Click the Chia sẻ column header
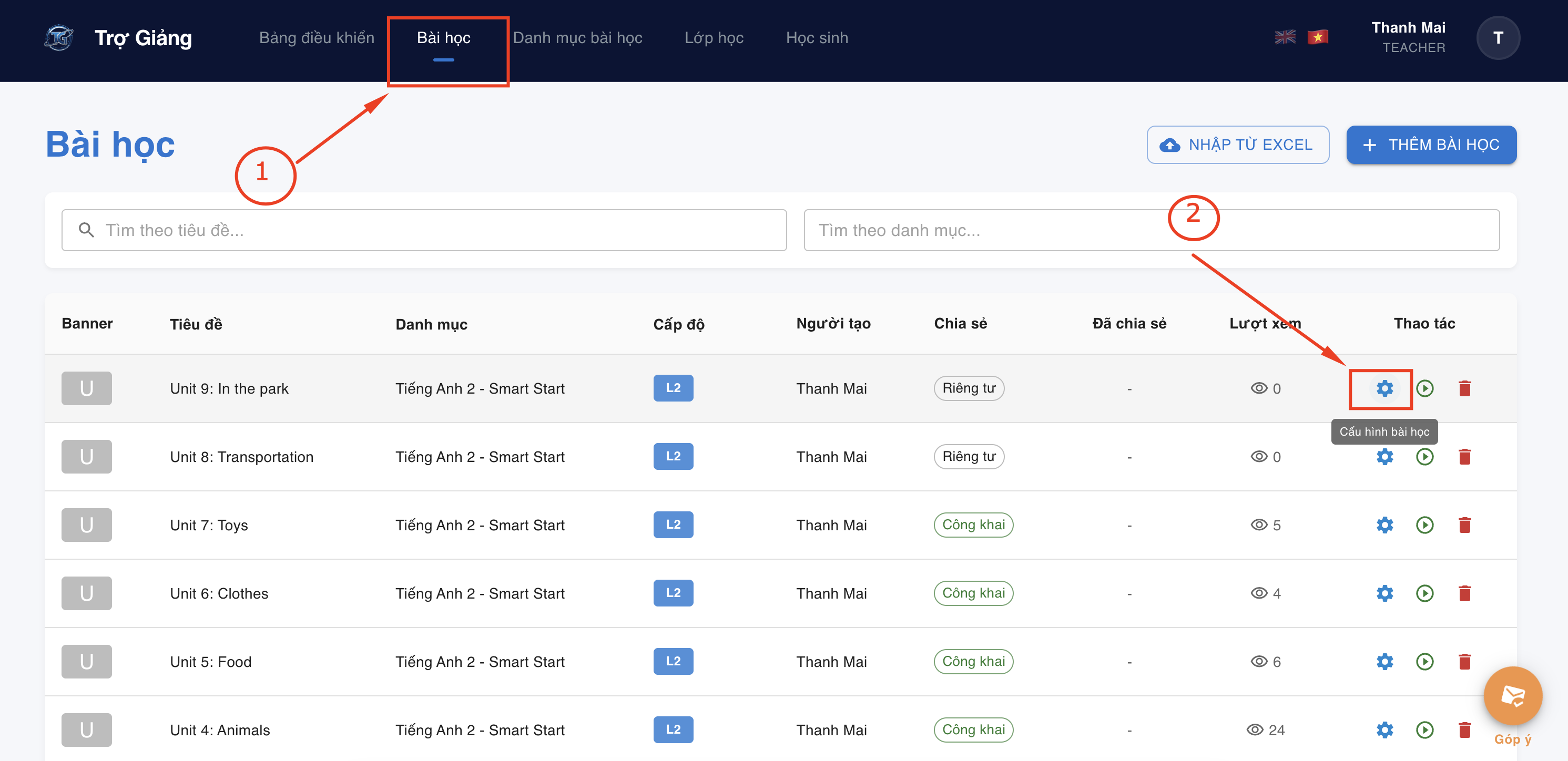Viewport: 1568px width, 761px height. tap(961, 324)
